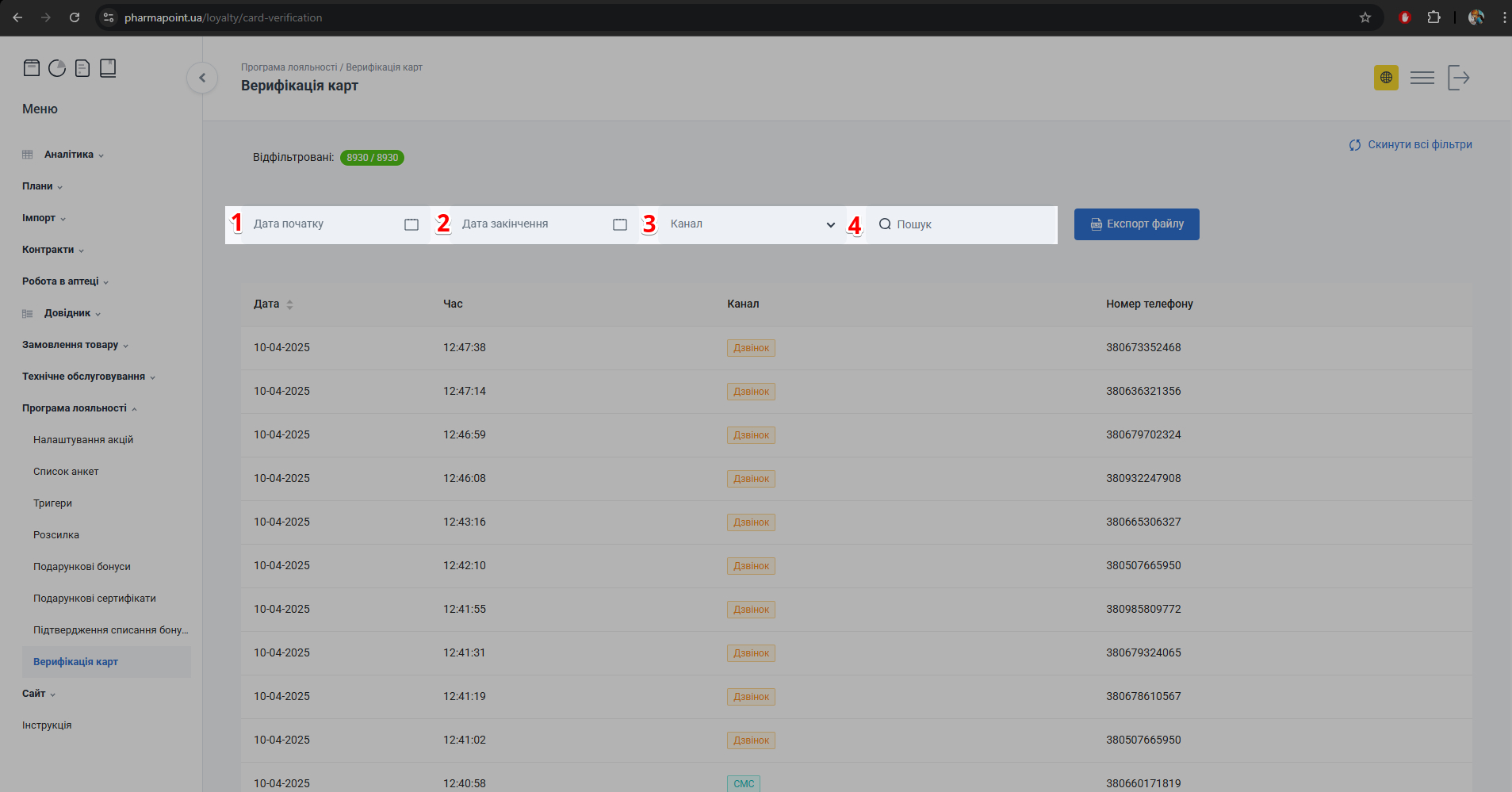
Task: Click Скинути всі фільтри link
Action: click(x=1411, y=145)
